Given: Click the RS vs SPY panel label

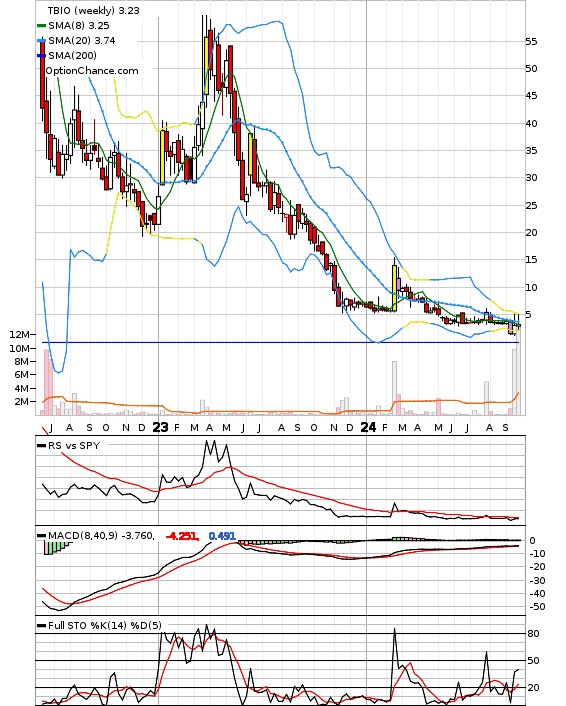Looking at the screenshot, I should pos(74,446).
